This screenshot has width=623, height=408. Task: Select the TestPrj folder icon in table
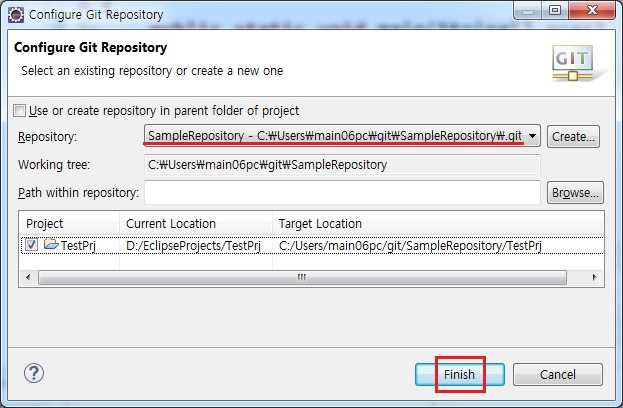(51, 244)
